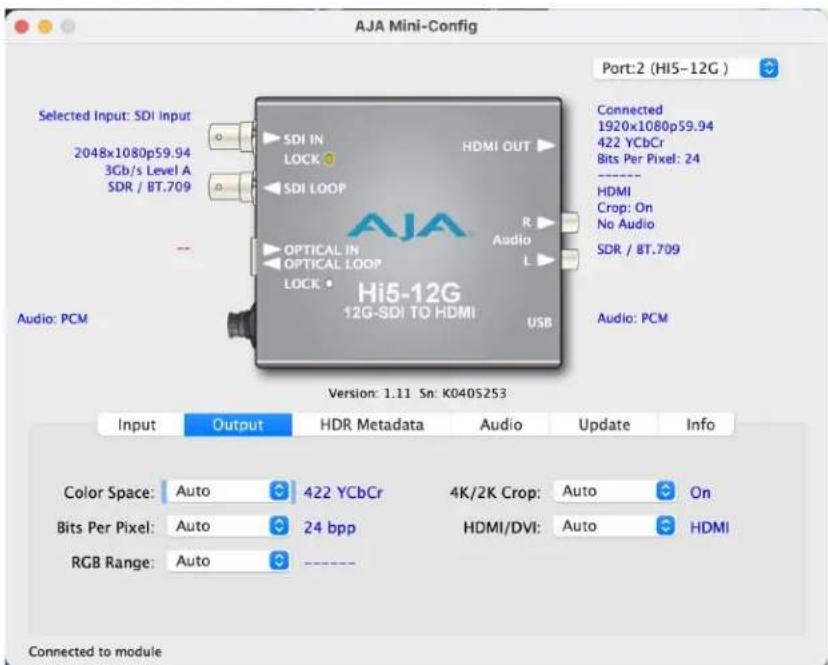Click the Audio L RCA jack
The height and width of the screenshot is (665, 828).
570,259
